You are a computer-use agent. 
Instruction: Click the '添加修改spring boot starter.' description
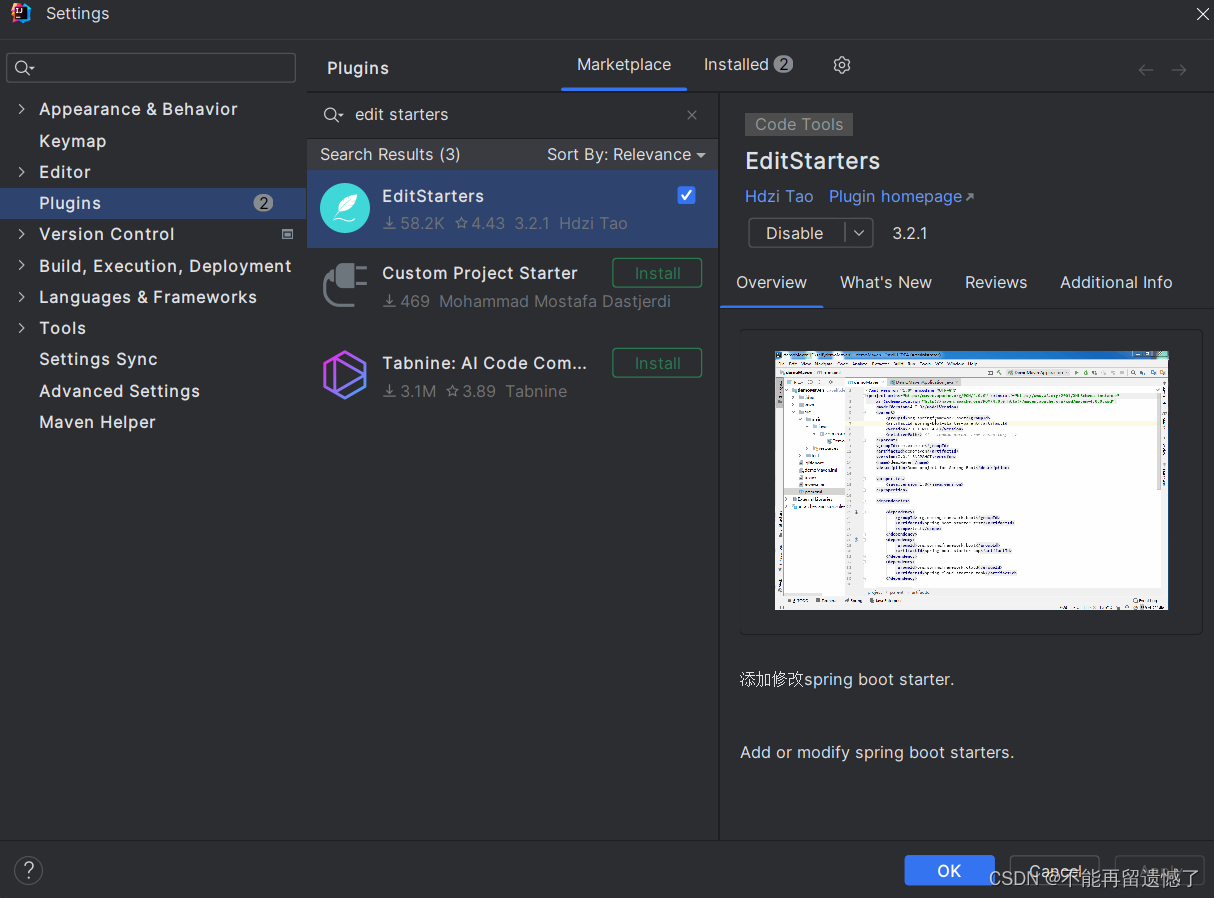click(x=847, y=679)
